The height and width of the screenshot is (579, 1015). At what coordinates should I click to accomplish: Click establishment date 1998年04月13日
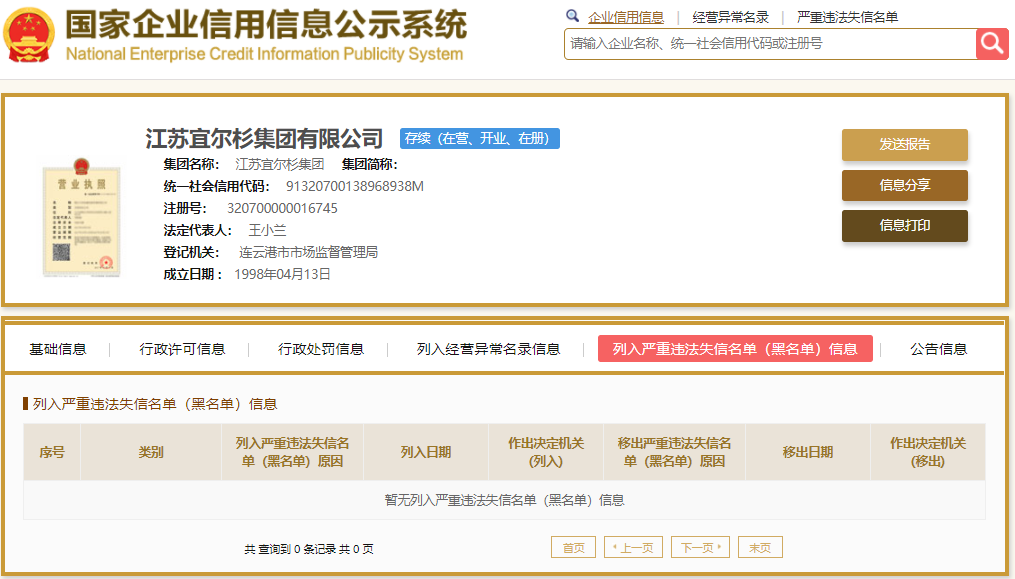pos(282,275)
